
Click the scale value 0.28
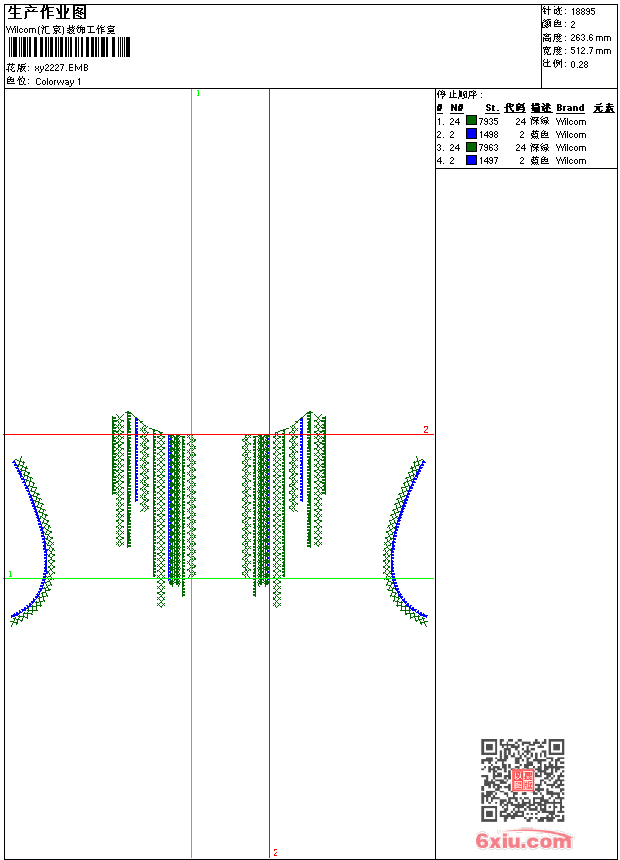(x=579, y=63)
